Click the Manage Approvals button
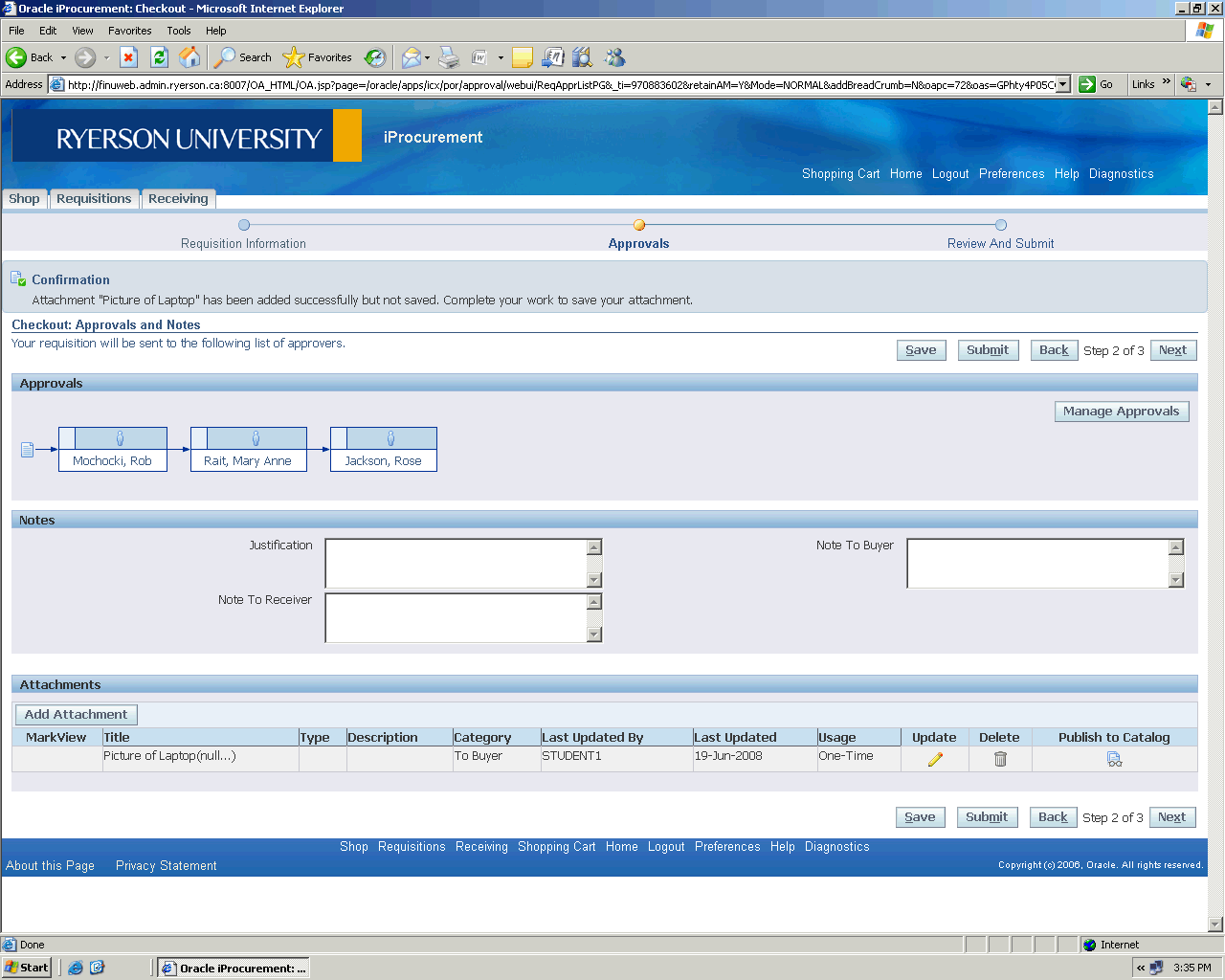 click(1121, 412)
